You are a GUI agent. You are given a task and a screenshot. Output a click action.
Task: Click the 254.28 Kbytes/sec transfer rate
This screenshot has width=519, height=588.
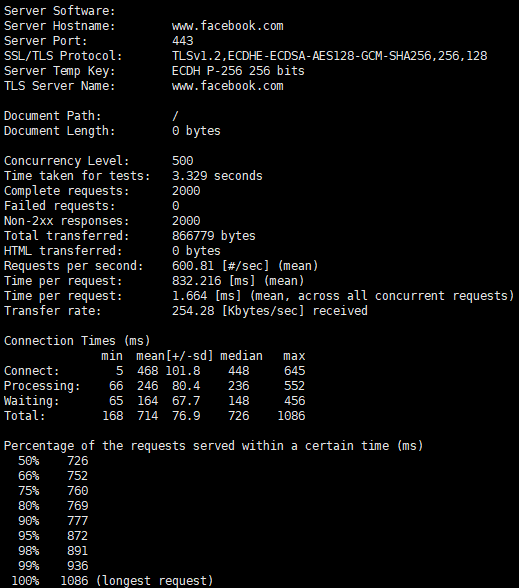click(x=193, y=311)
